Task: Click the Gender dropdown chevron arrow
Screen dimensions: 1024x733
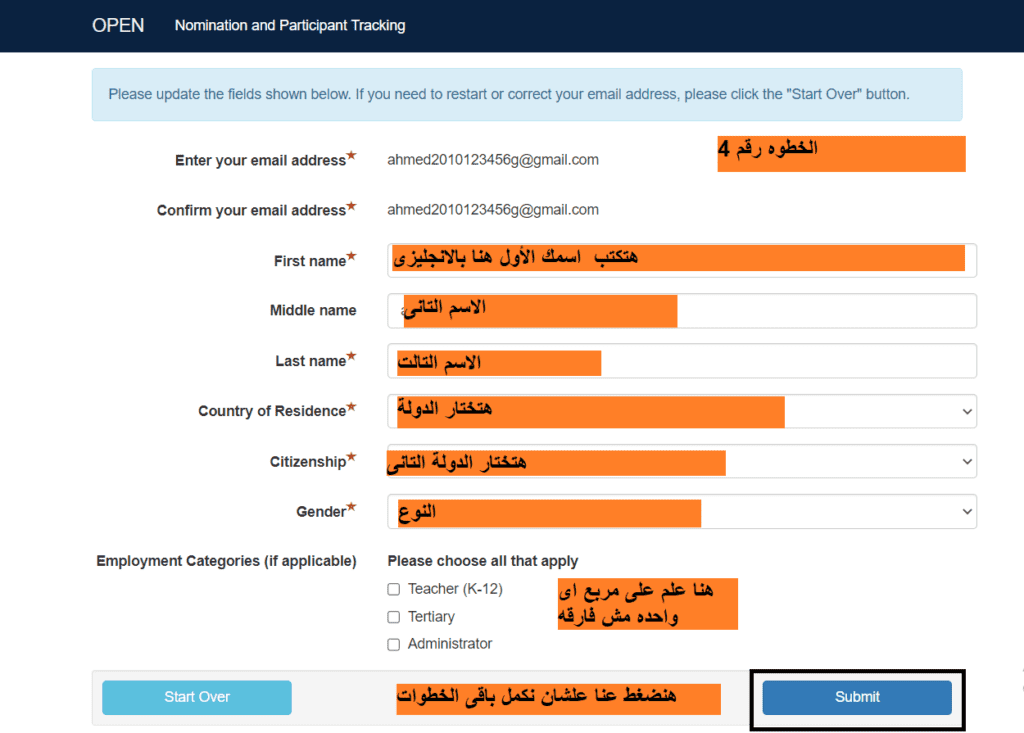Action: (966, 511)
